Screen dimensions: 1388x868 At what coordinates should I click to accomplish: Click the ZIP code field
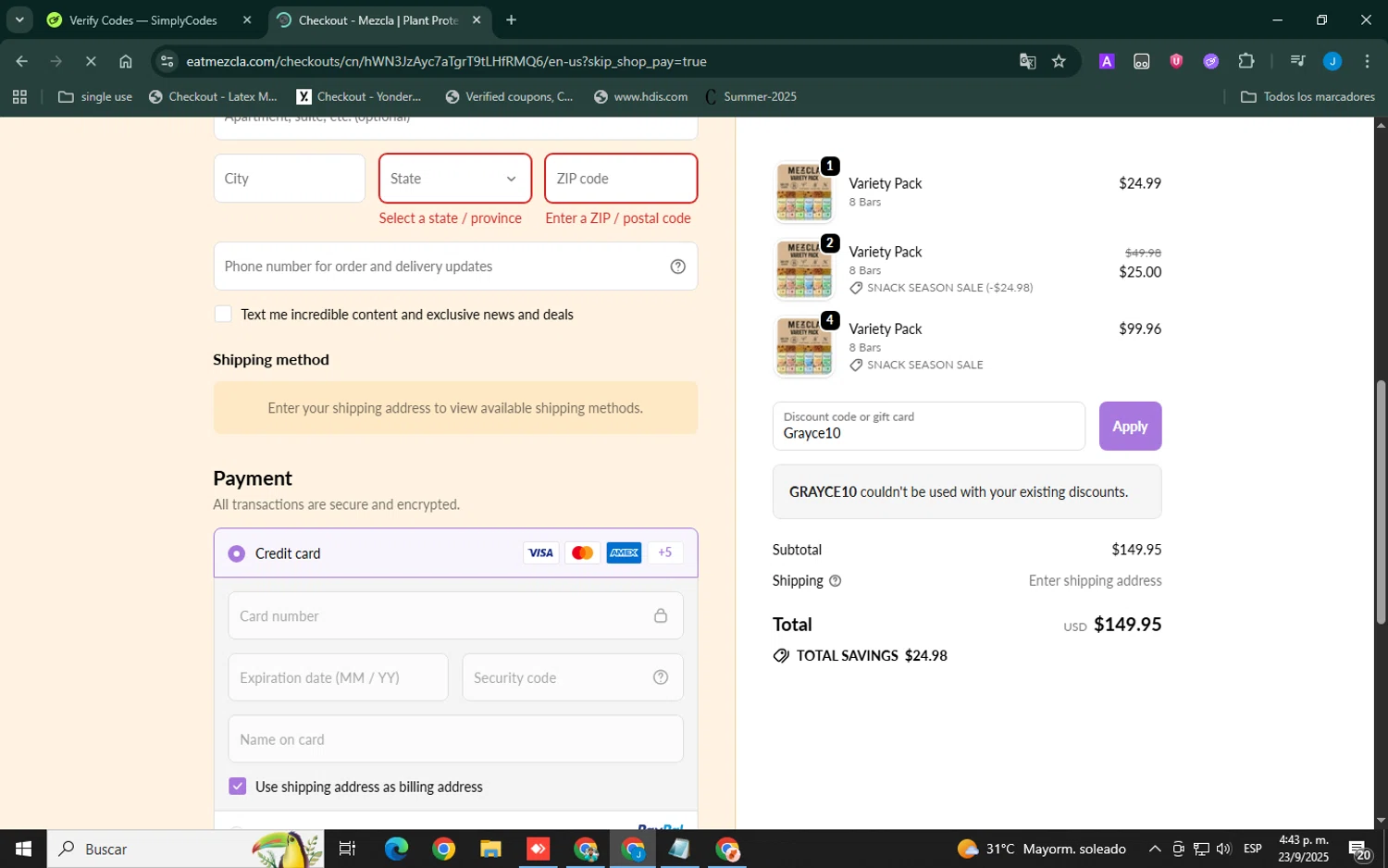[x=621, y=179]
